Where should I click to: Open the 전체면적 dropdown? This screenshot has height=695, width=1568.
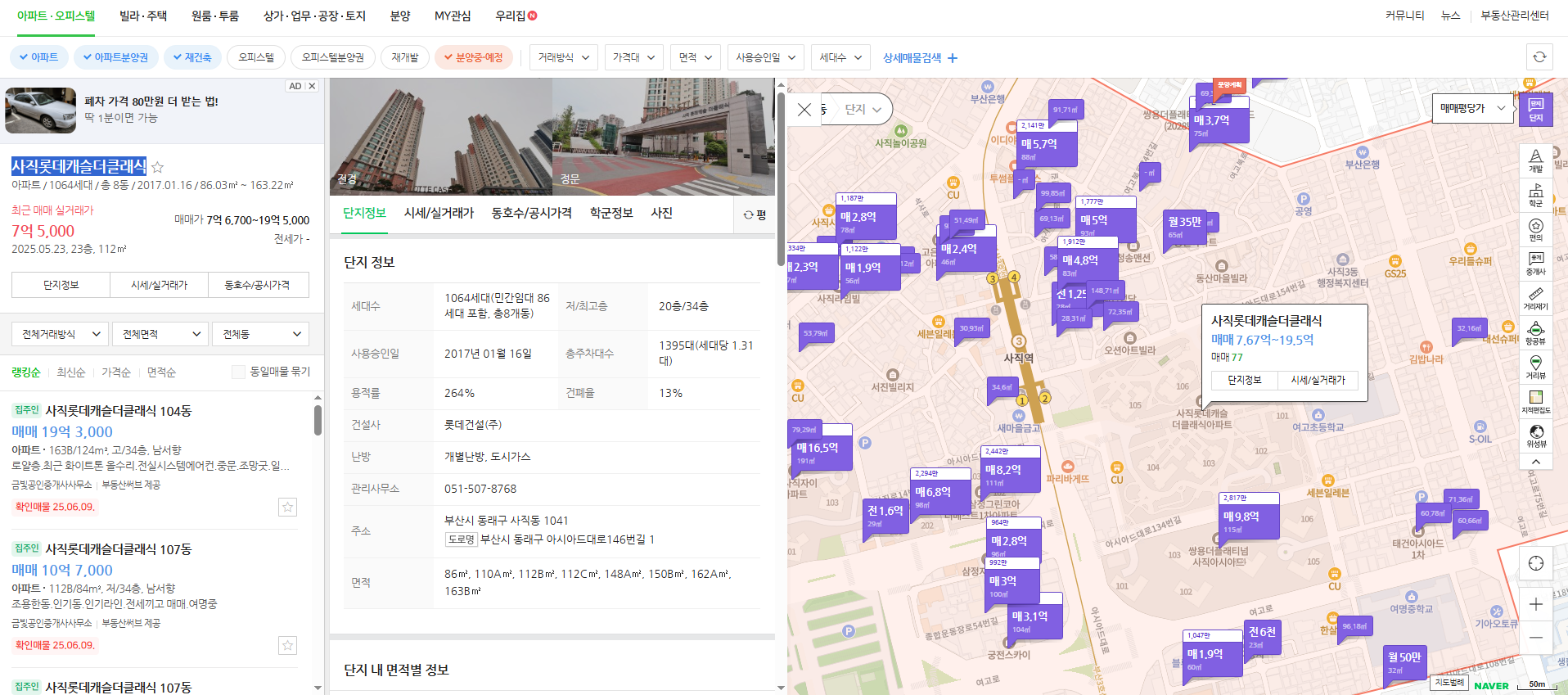coord(160,334)
